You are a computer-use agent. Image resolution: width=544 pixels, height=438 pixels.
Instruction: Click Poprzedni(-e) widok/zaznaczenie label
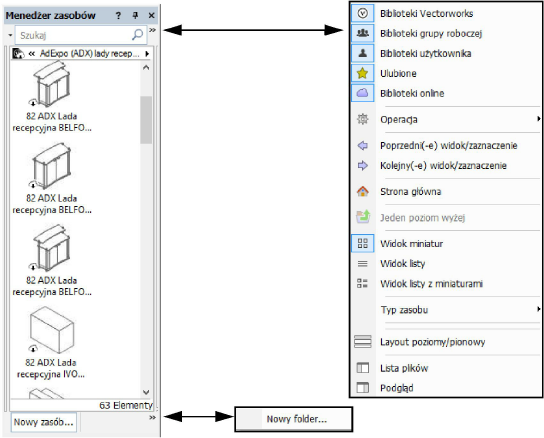pos(449,146)
